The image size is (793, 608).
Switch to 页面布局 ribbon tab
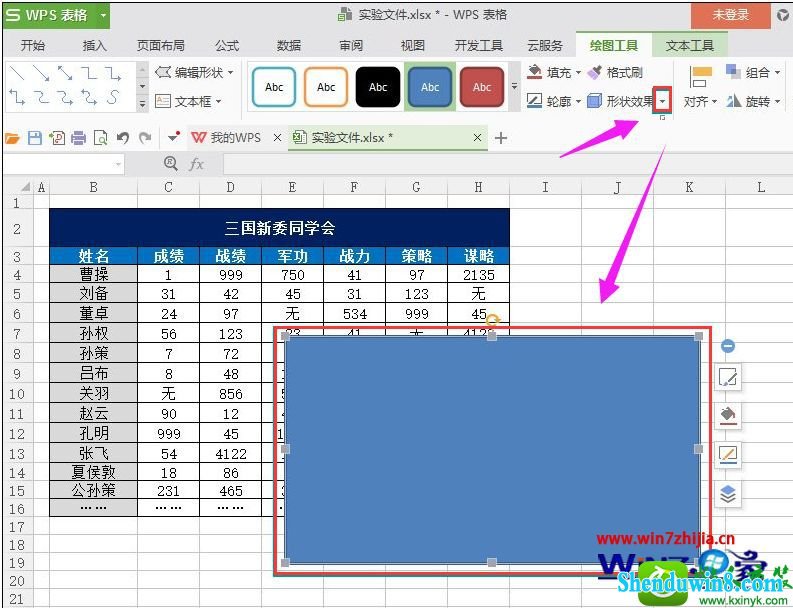click(160, 46)
